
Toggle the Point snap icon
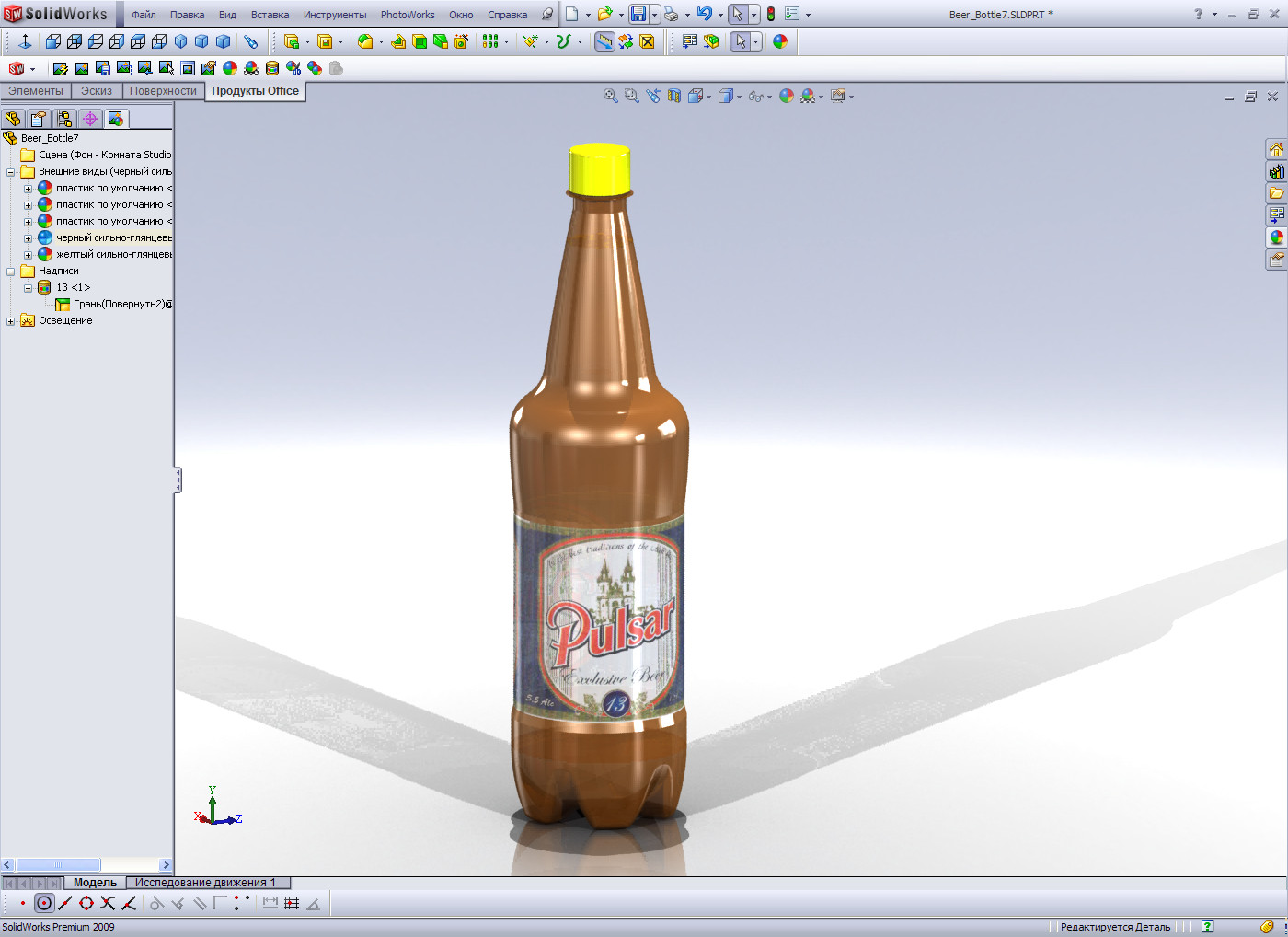(x=23, y=904)
